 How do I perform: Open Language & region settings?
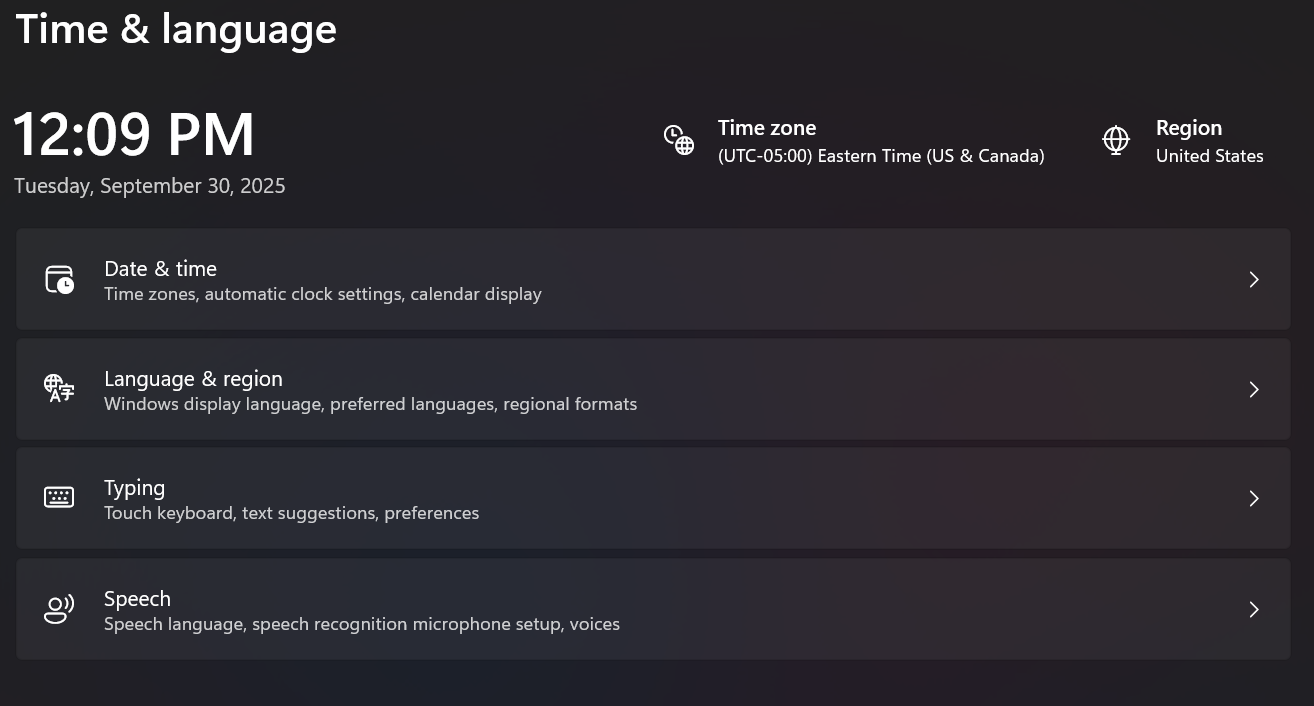point(653,389)
